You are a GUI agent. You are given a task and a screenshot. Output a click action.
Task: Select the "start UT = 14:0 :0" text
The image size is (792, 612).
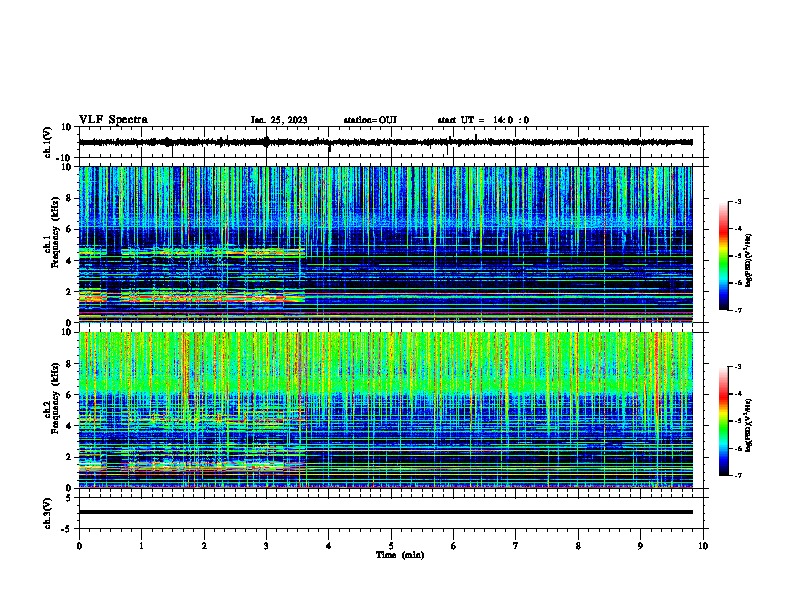click(483, 120)
